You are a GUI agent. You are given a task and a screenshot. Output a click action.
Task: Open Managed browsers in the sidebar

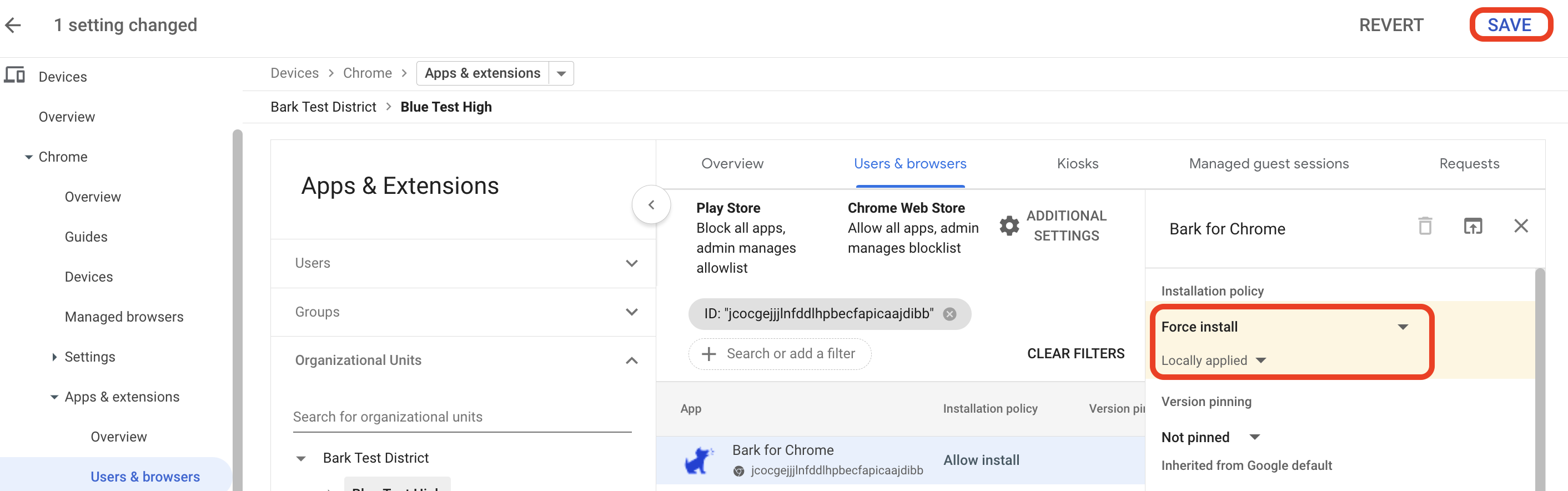(x=124, y=317)
